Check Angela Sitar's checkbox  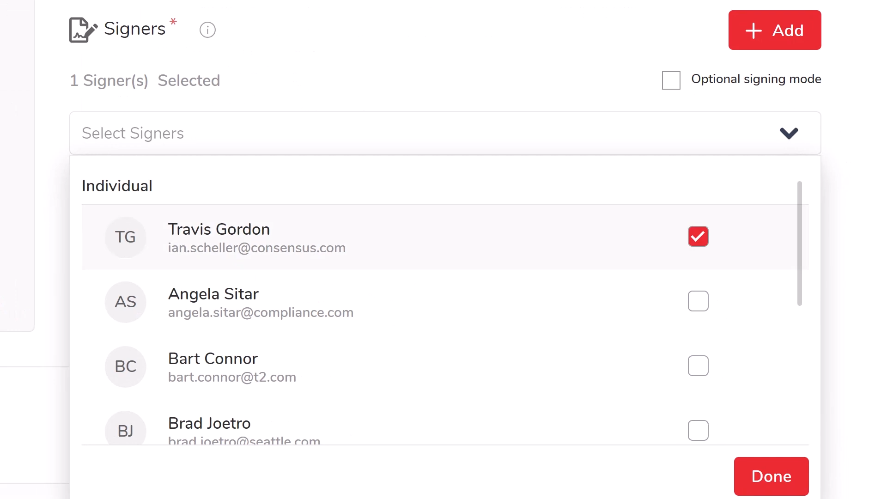click(x=698, y=301)
